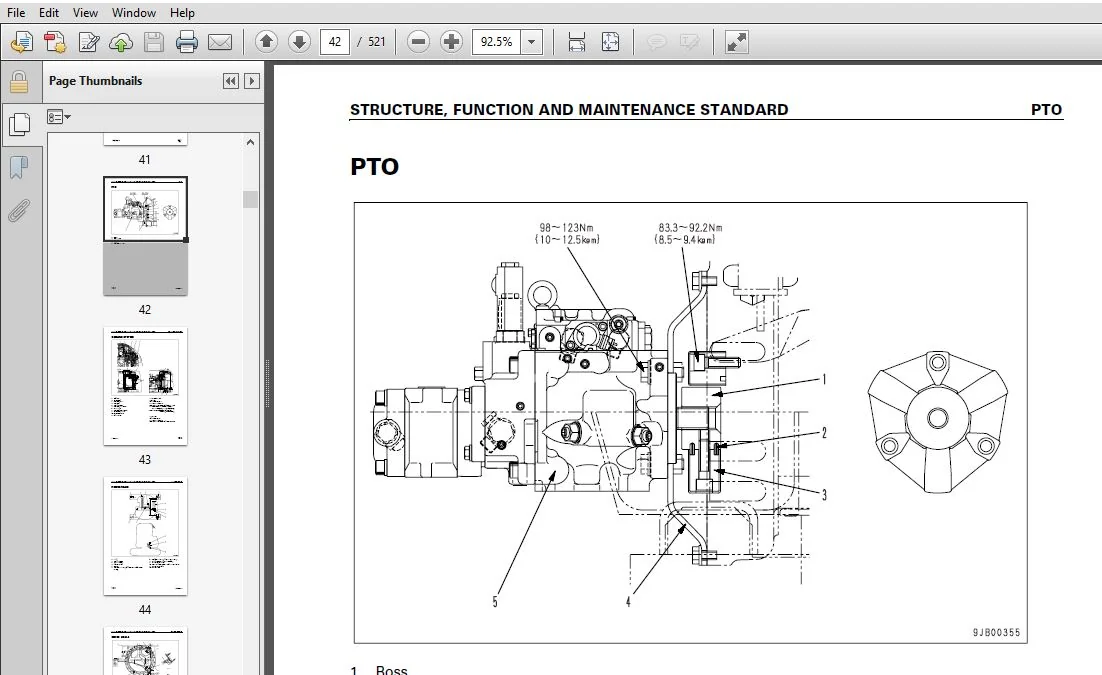Viewport: 1102px width, 675px height.
Task: Click the Fit width scrolling icon
Action: tap(576, 42)
